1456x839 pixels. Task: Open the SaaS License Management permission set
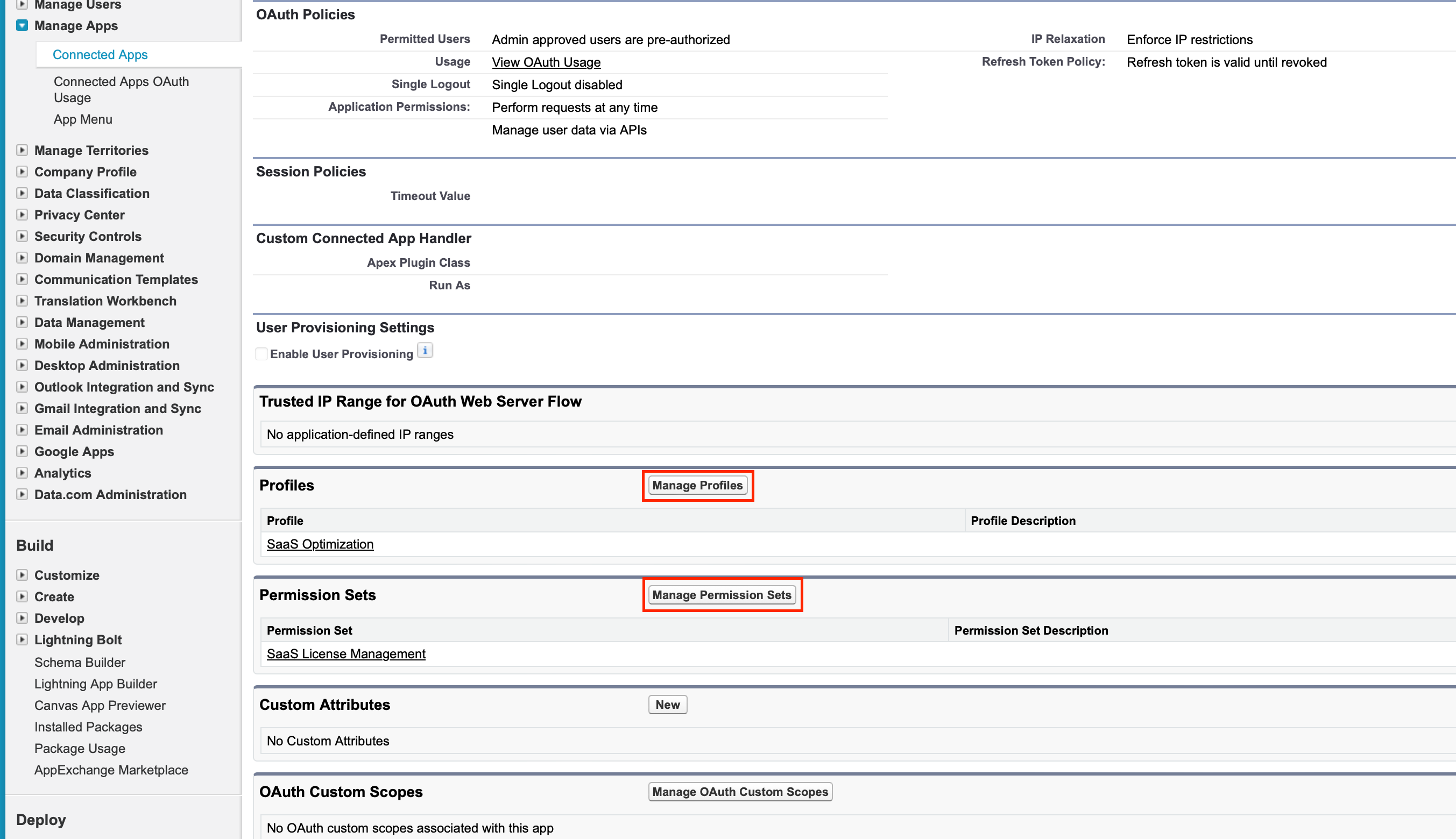(x=346, y=653)
